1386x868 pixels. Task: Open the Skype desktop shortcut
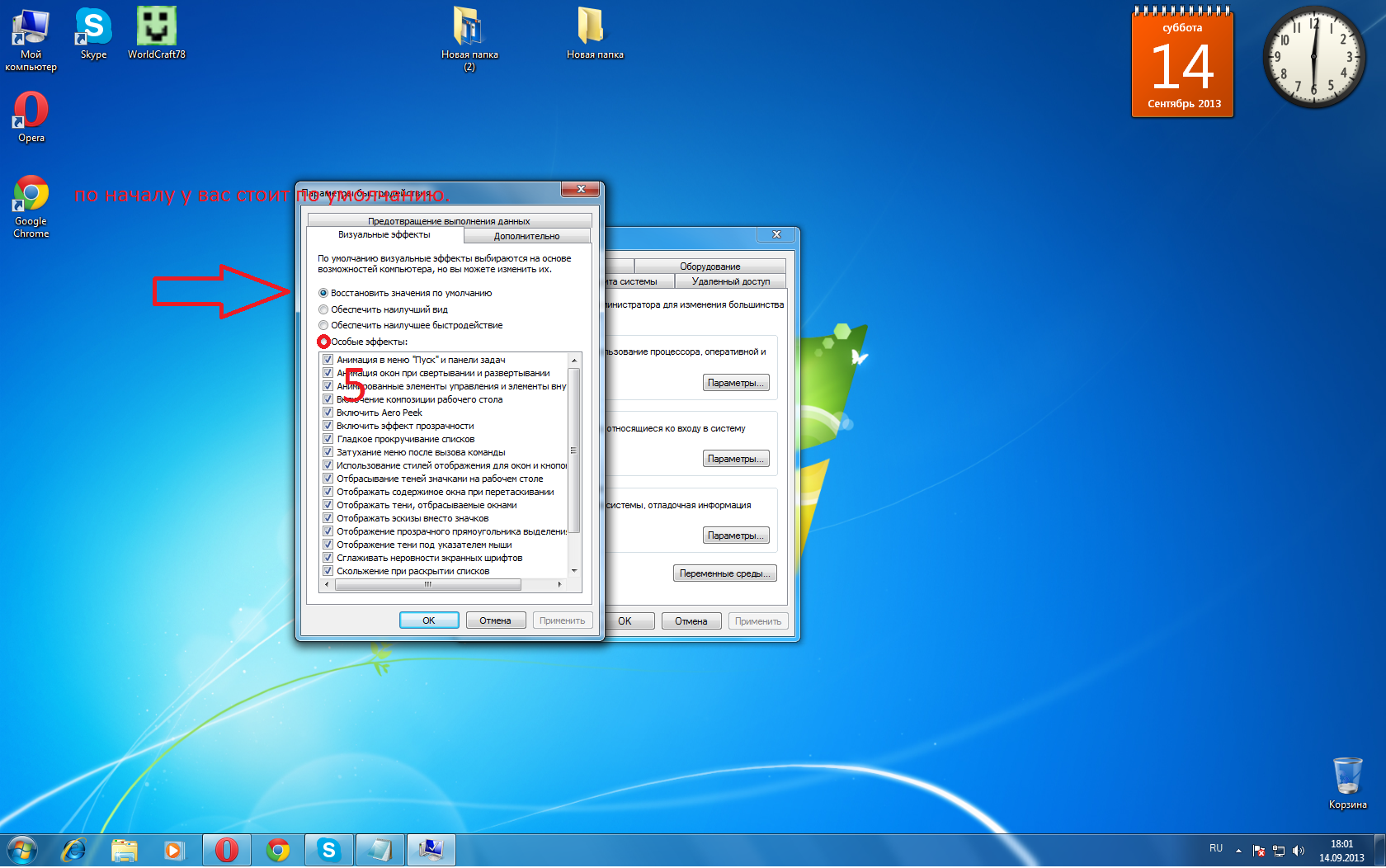(x=93, y=33)
